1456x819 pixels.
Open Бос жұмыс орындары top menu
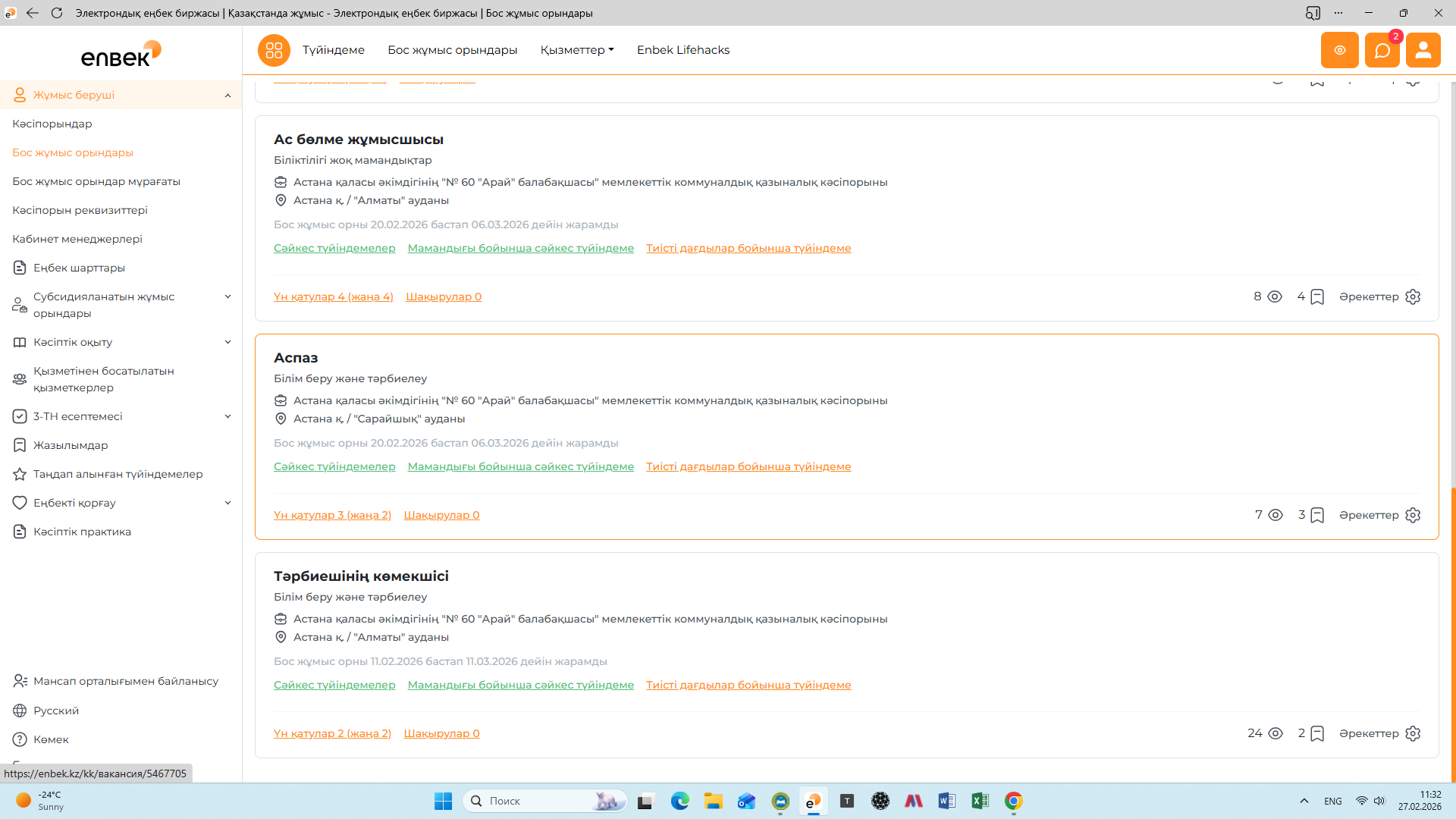pyautogui.click(x=452, y=50)
